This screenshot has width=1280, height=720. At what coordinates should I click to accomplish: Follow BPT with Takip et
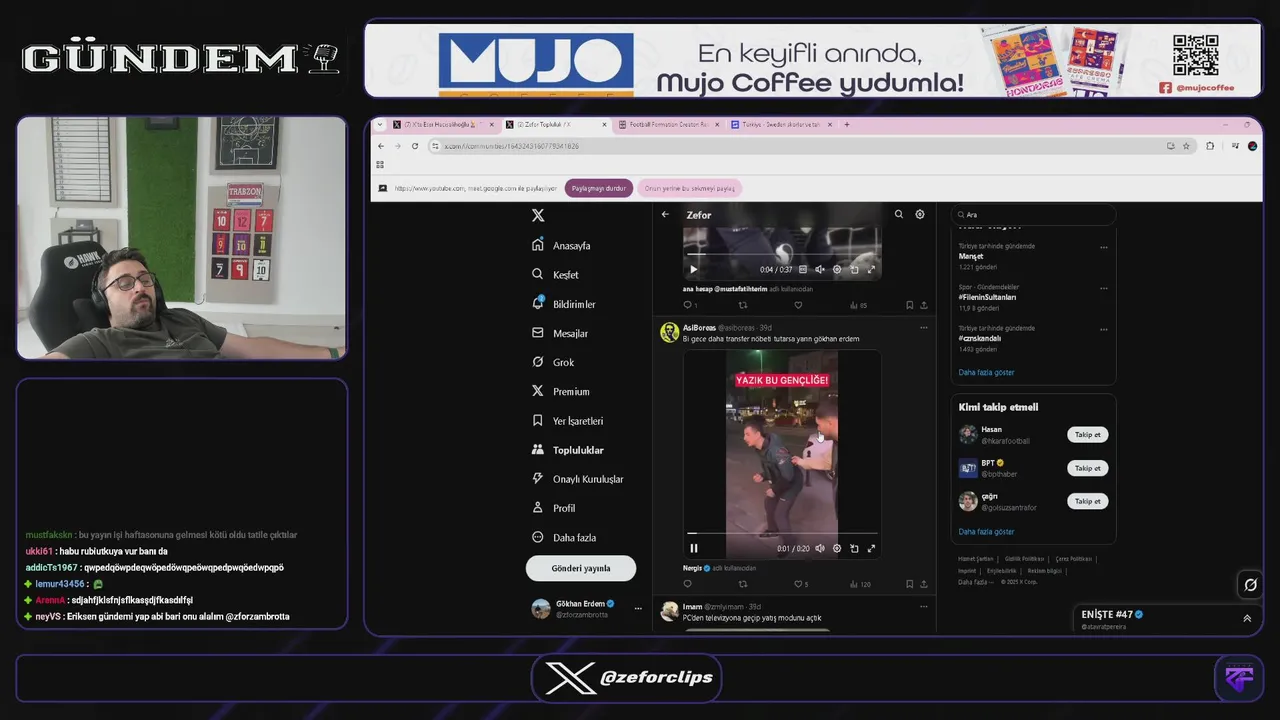(1087, 468)
